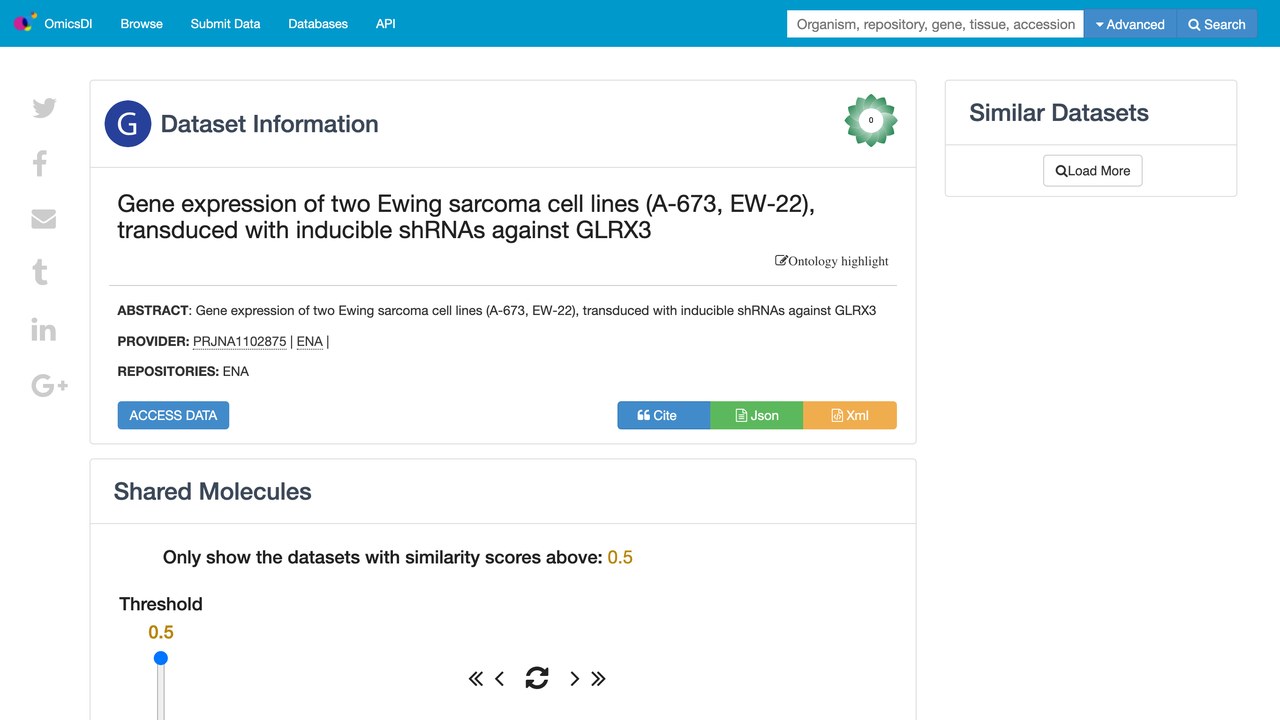
Task: Click the 'REPOSITORIES: ENA' text
Action: (183, 371)
